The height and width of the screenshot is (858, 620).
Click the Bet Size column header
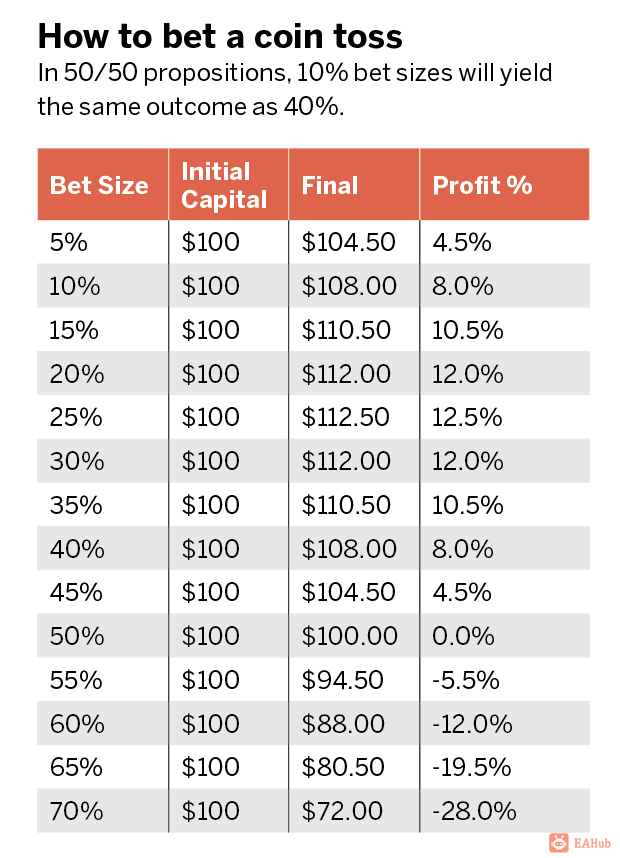[99, 185]
